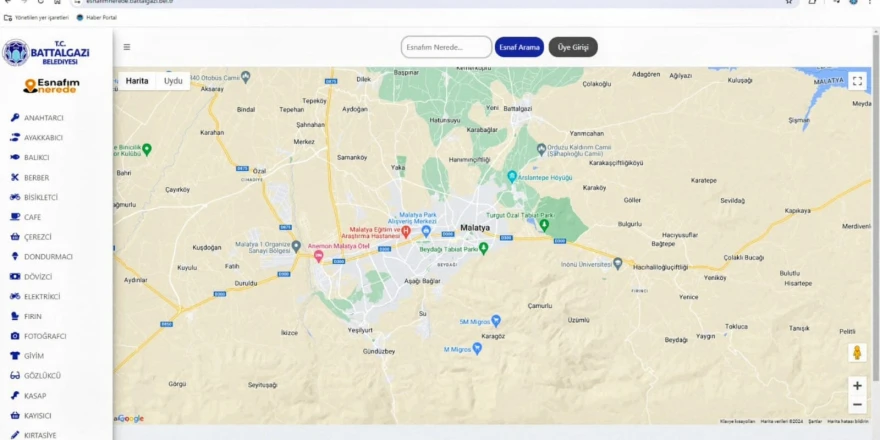
Task: Click the Üye Girişi button
Action: coord(573,47)
